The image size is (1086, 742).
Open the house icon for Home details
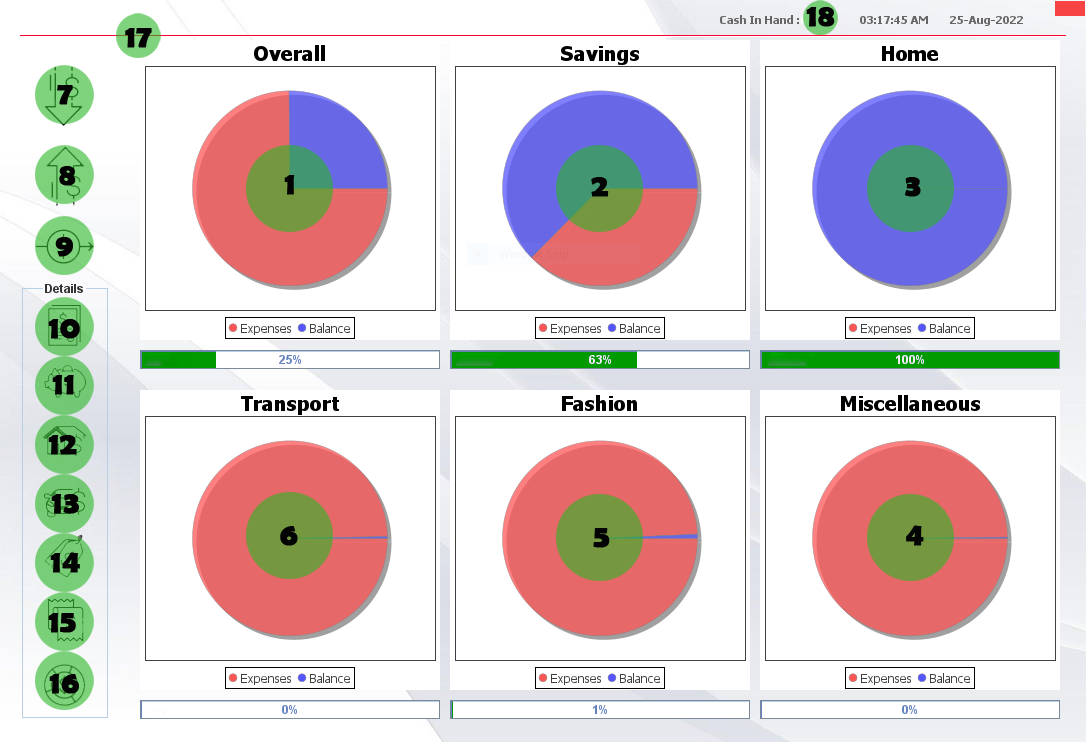(x=64, y=444)
